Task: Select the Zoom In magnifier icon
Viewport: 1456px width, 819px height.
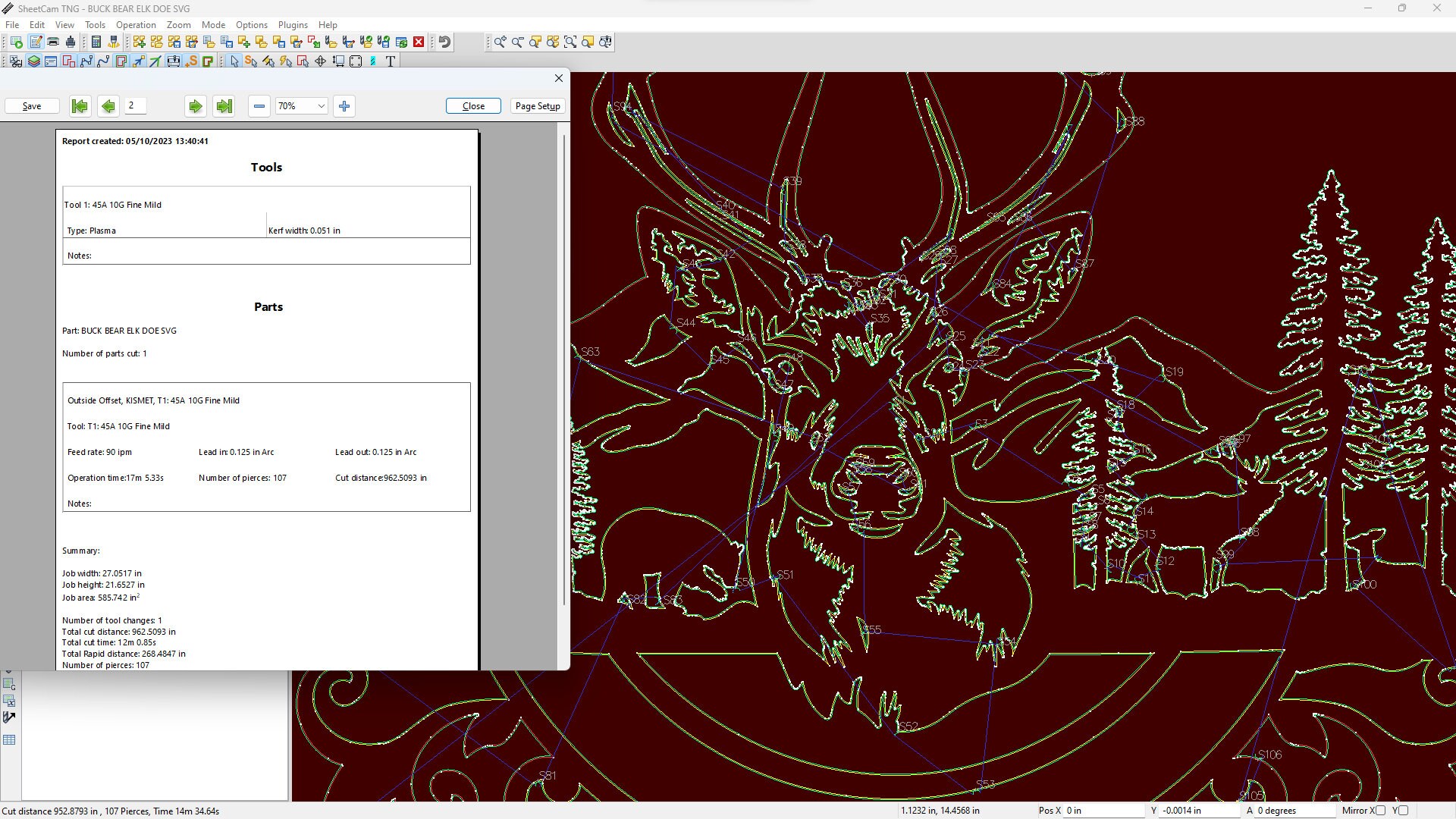Action: tap(500, 42)
